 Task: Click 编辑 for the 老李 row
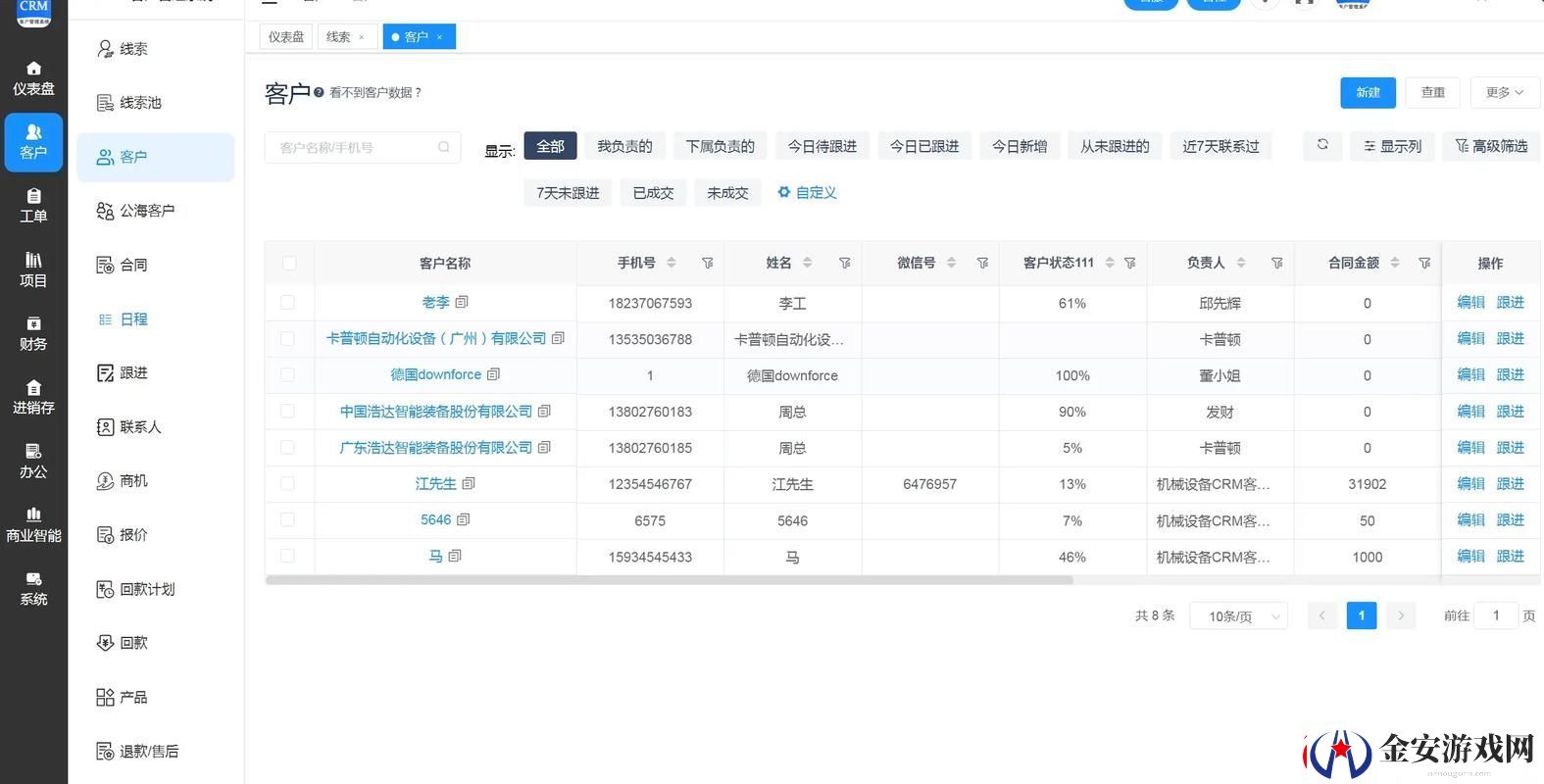(1470, 302)
